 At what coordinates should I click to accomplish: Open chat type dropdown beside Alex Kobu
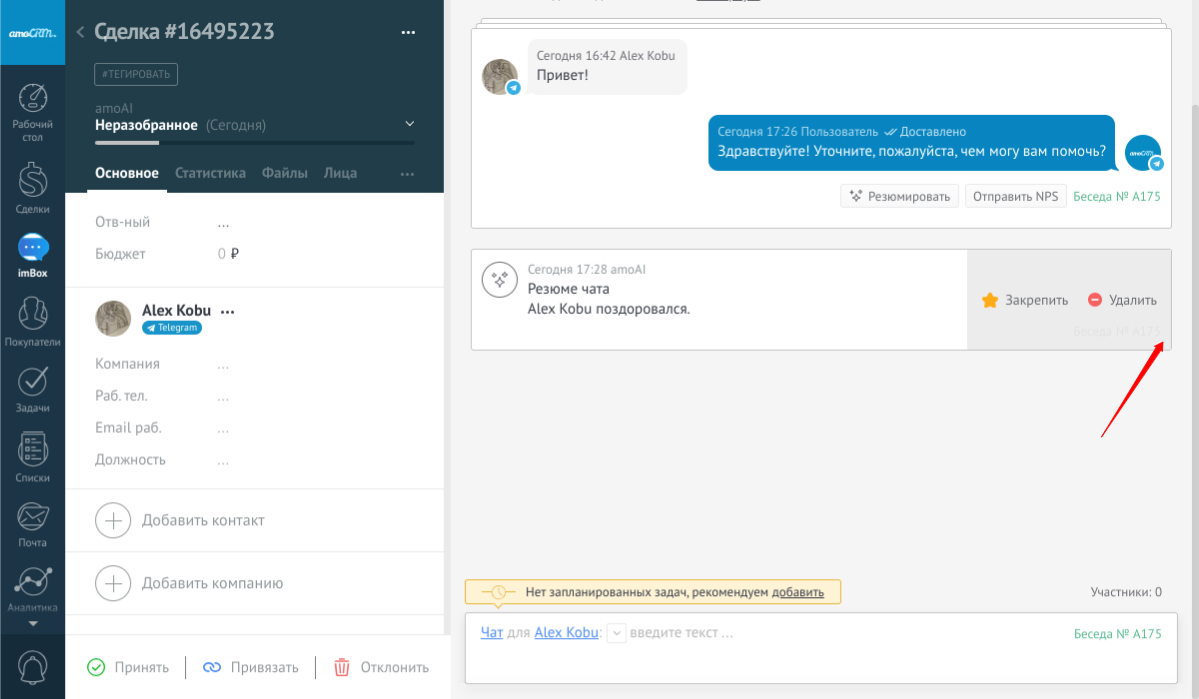coord(617,633)
